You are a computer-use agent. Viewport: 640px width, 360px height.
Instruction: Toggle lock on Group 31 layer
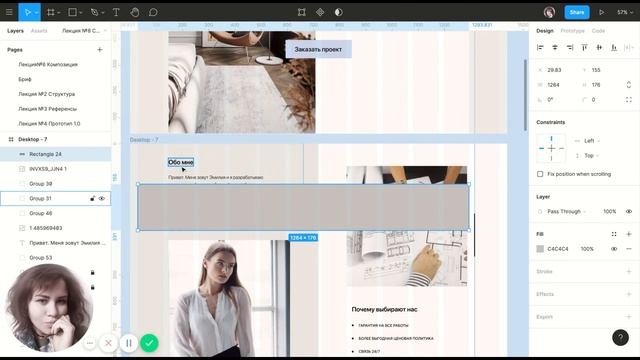(93, 198)
